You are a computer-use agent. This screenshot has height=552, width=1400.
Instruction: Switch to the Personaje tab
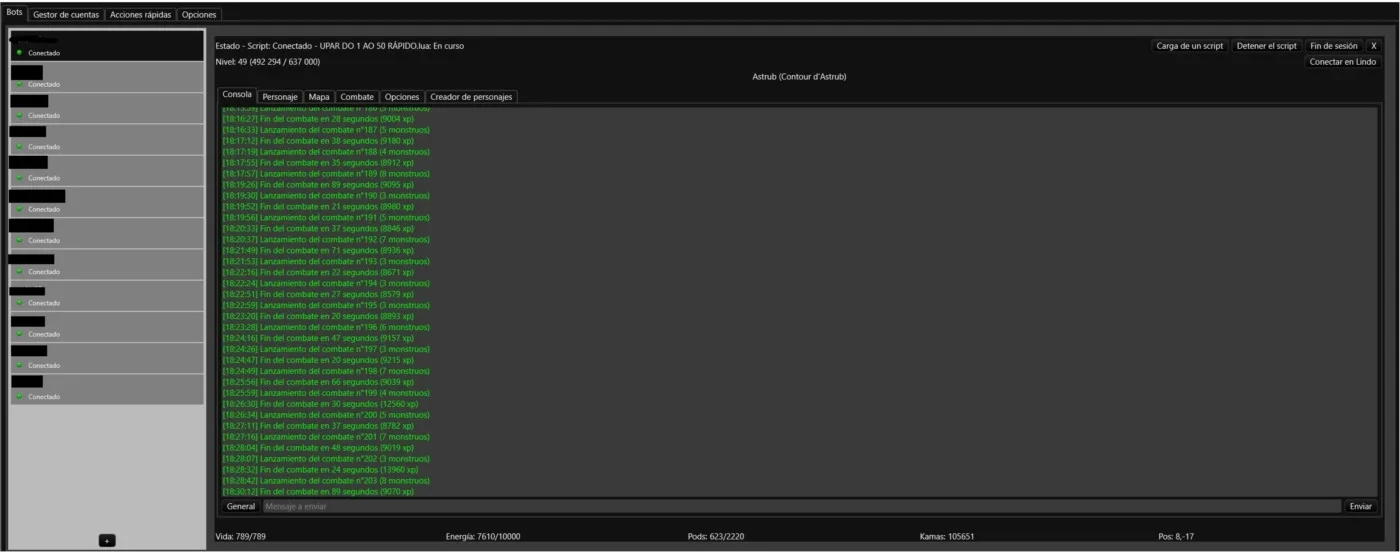click(x=280, y=97)
